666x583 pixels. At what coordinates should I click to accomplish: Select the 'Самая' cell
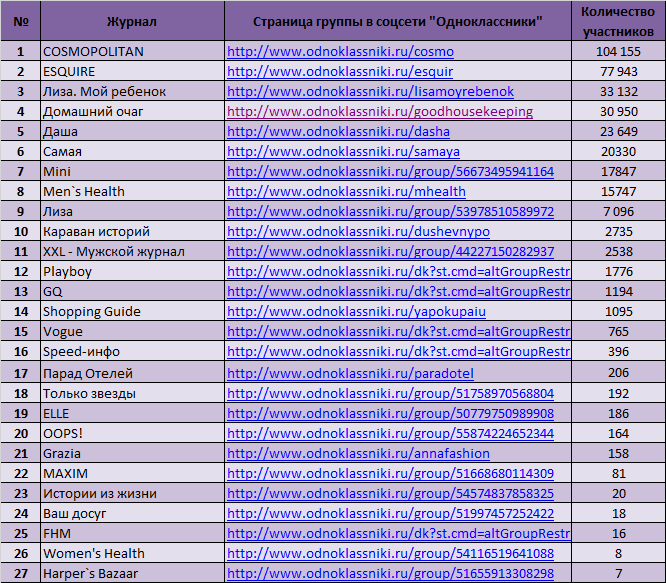[132, 152]
